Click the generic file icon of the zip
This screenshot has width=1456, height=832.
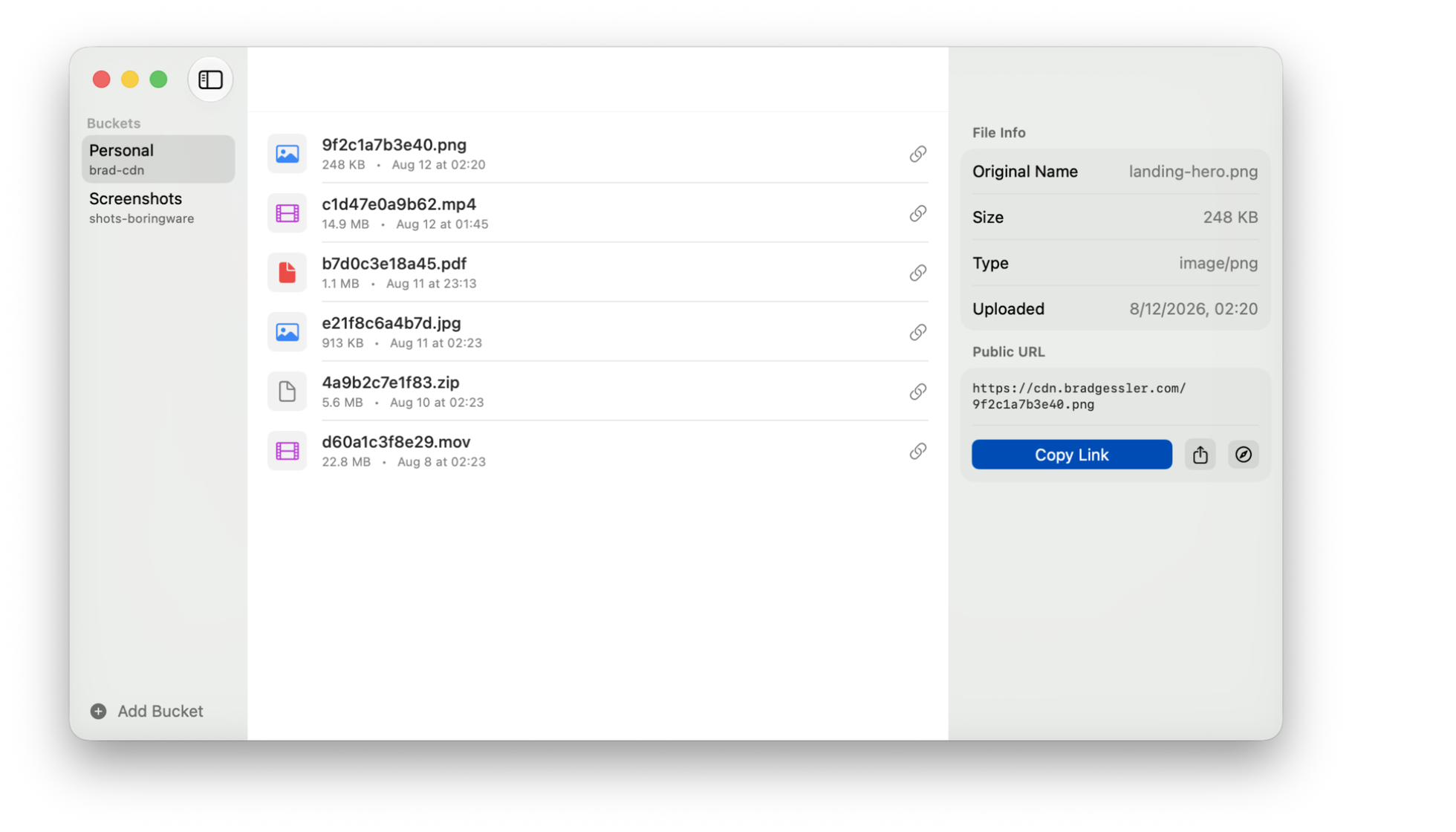click(287, 391)
